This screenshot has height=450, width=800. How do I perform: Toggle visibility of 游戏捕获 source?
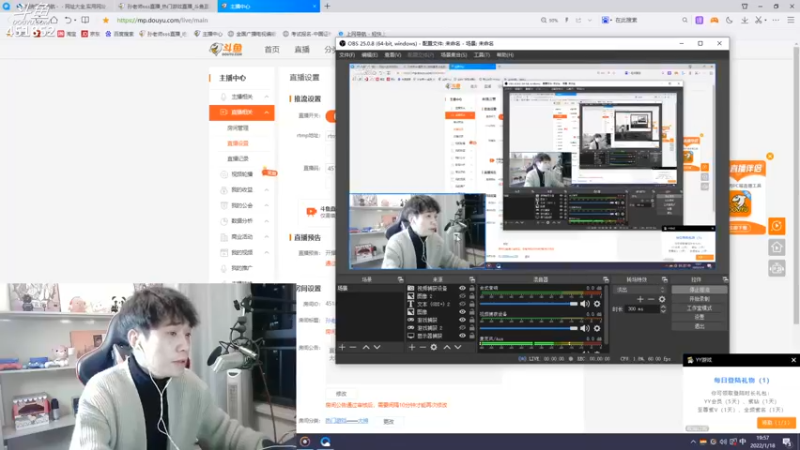(x=462, y=320)
